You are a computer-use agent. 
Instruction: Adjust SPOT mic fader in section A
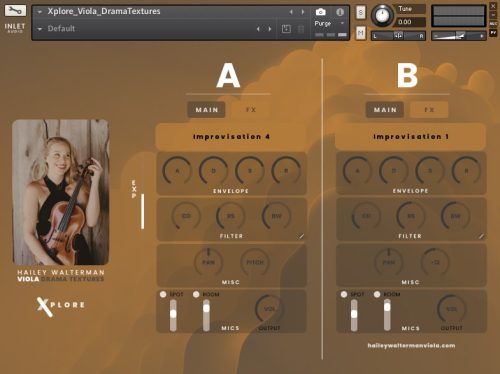[173, 315]
